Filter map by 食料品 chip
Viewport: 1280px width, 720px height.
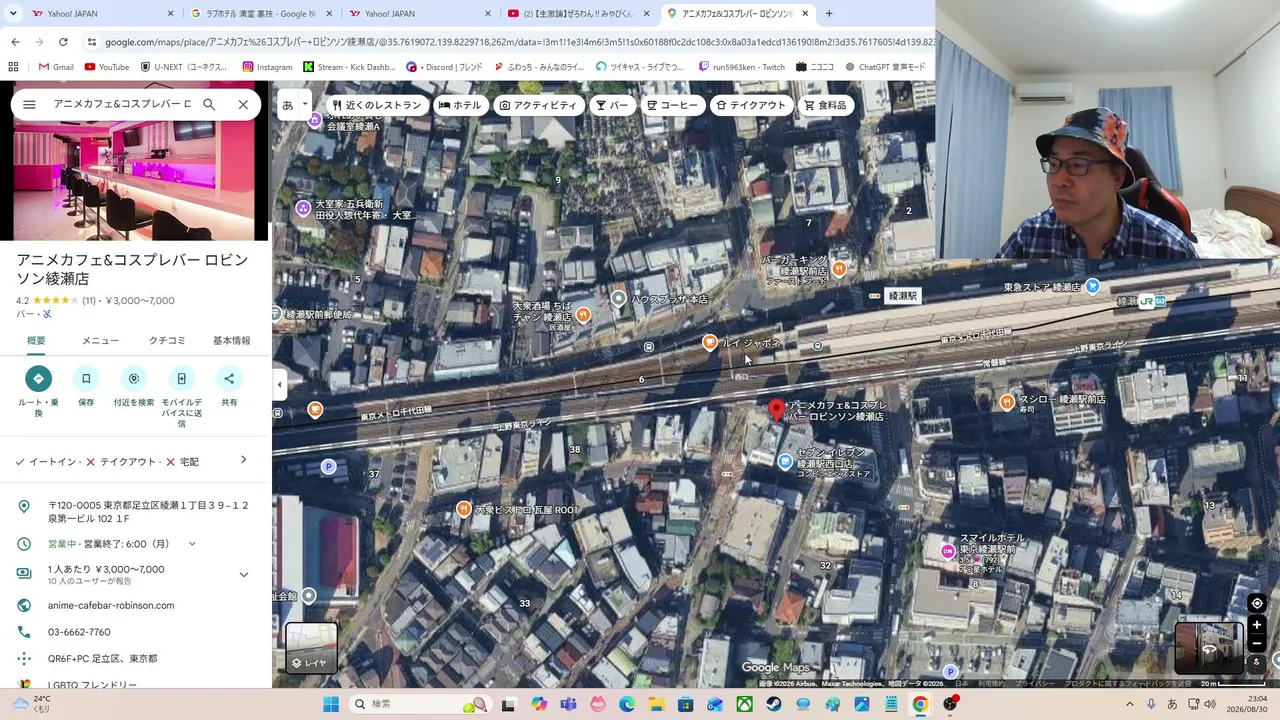826,105
